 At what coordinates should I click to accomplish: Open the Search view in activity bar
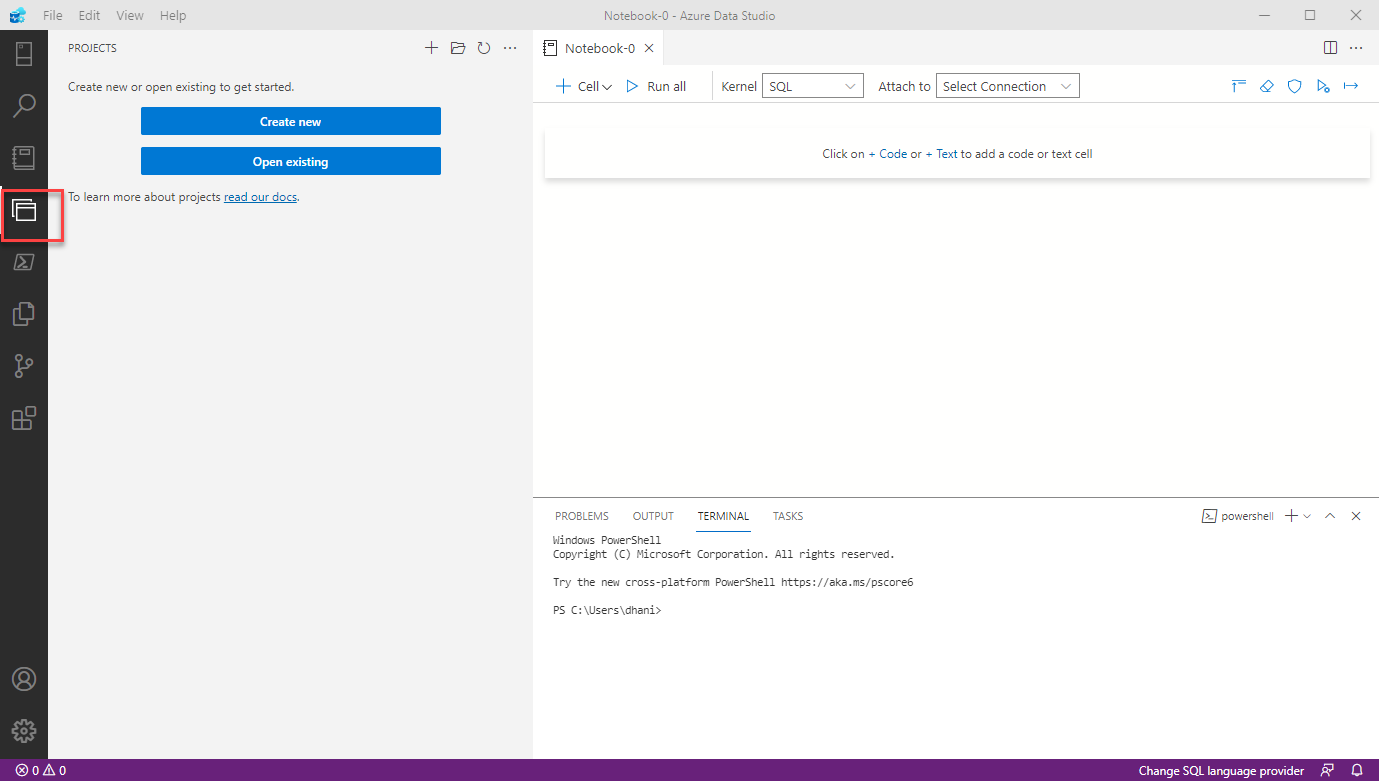coord(24,106)
